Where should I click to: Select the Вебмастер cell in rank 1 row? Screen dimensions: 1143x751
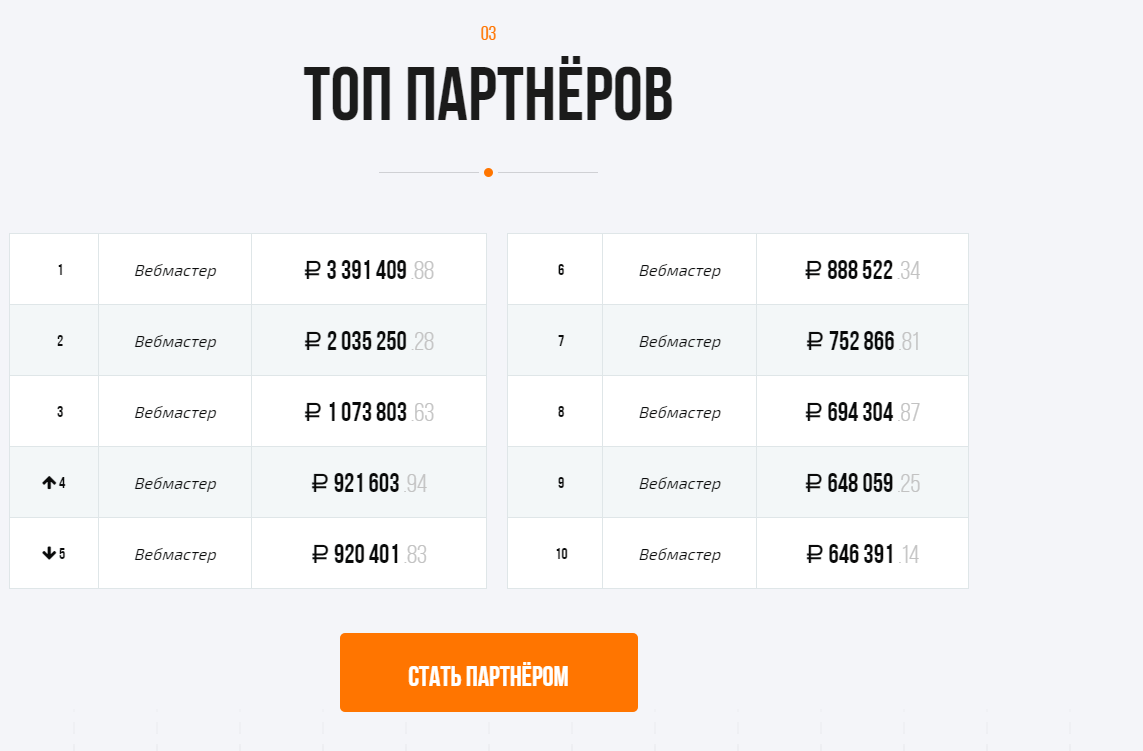click(x=175, y=269)
